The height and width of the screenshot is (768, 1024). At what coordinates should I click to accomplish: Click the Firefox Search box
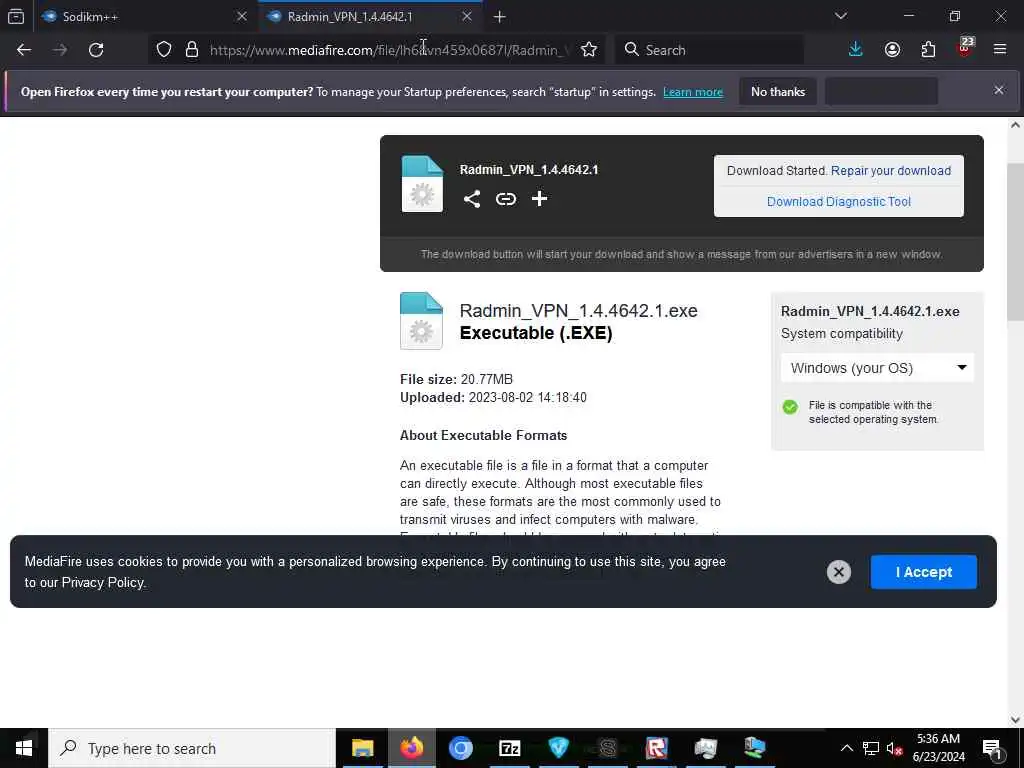[x=709, y=50]
